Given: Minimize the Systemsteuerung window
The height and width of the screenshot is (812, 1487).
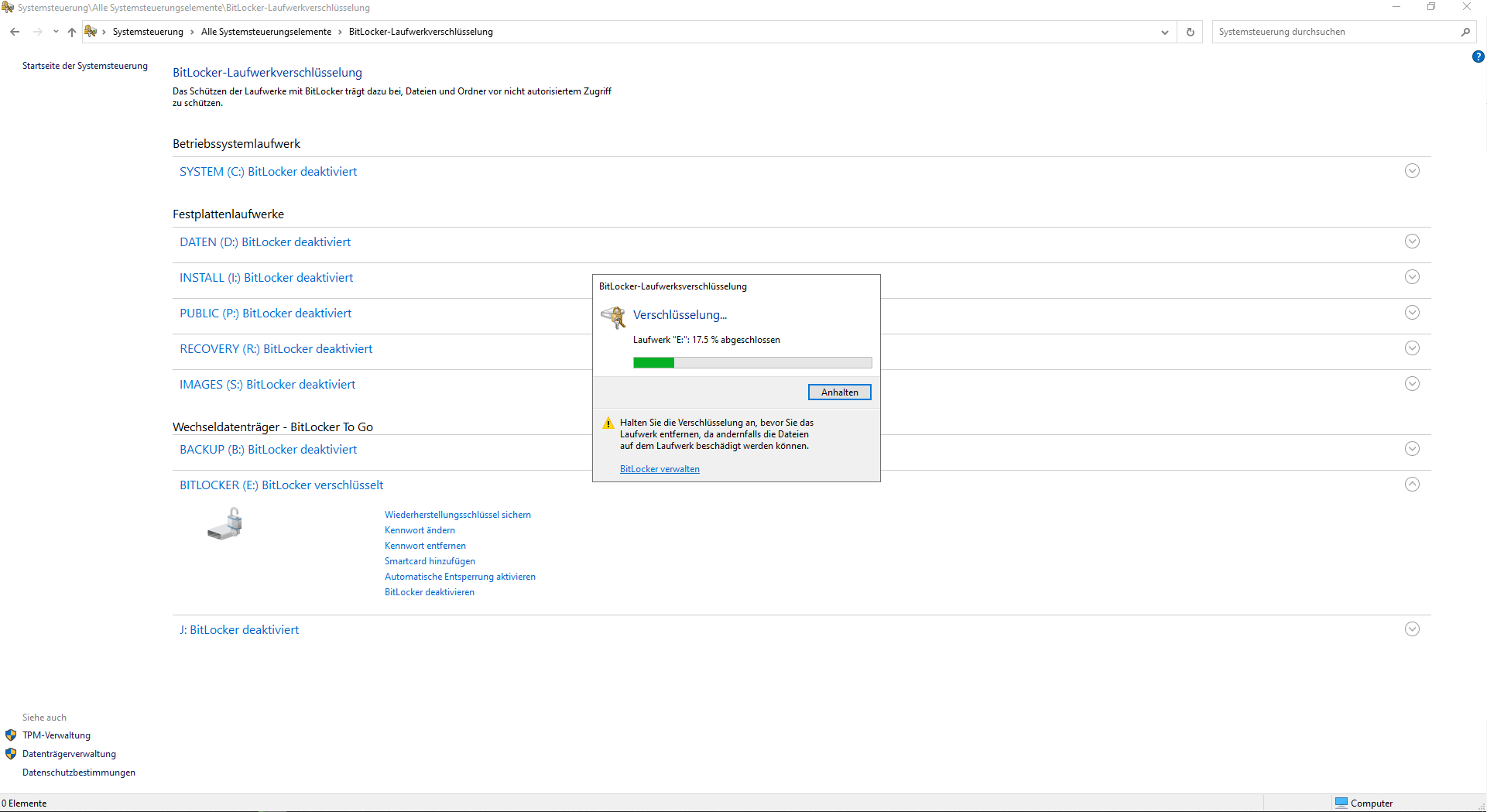Looking at the screenshot, I should (1396, 7).
